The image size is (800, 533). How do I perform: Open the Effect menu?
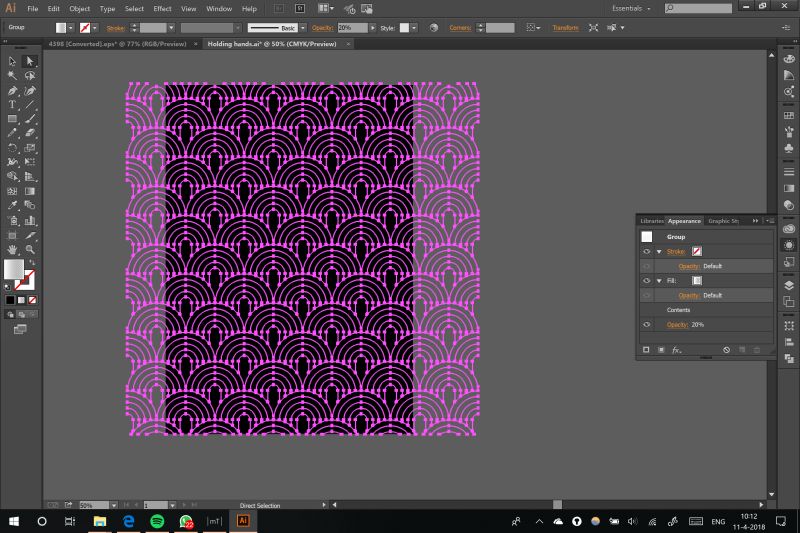[x=162, y=9]
